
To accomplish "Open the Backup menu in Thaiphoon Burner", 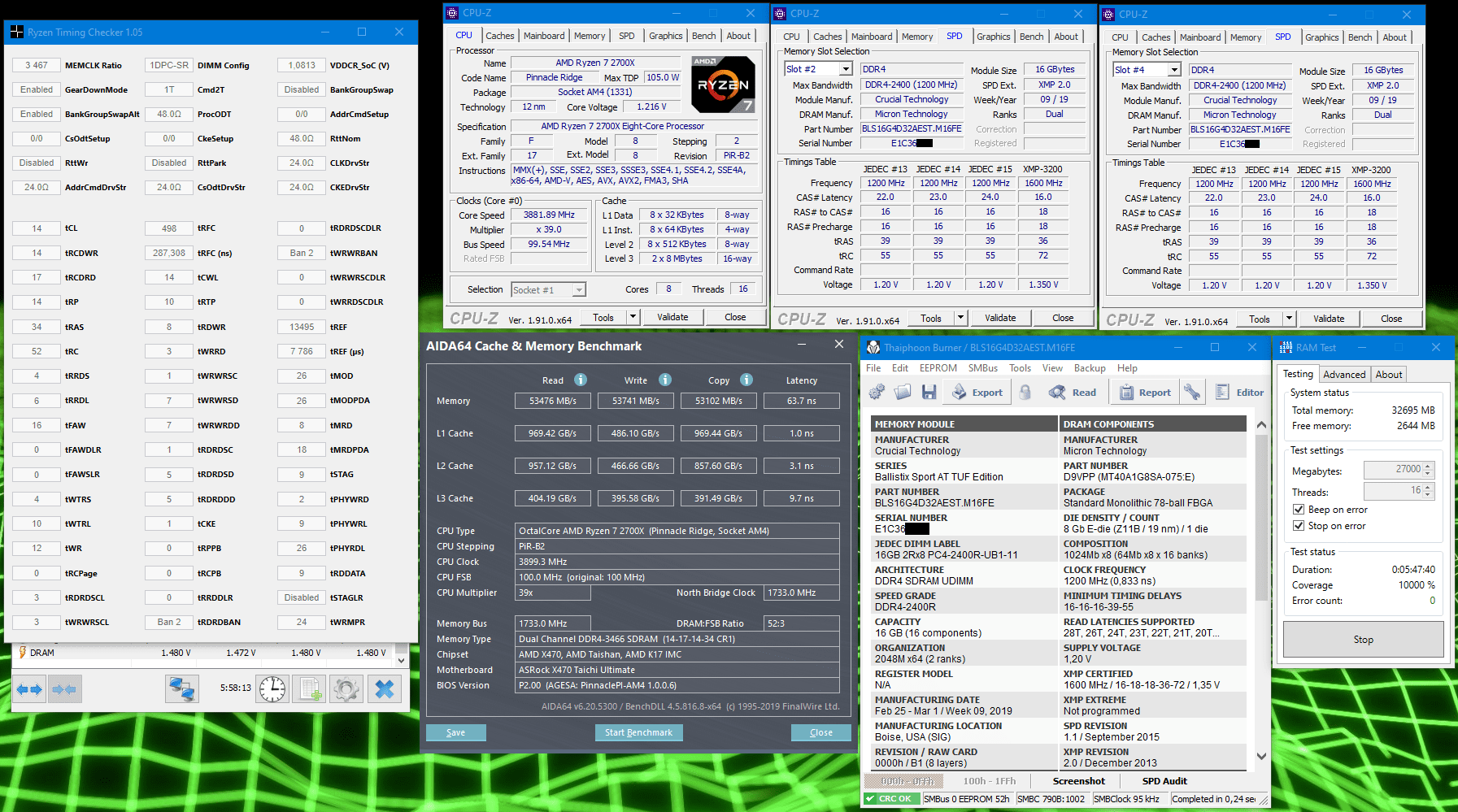I will pos(1090,368).
